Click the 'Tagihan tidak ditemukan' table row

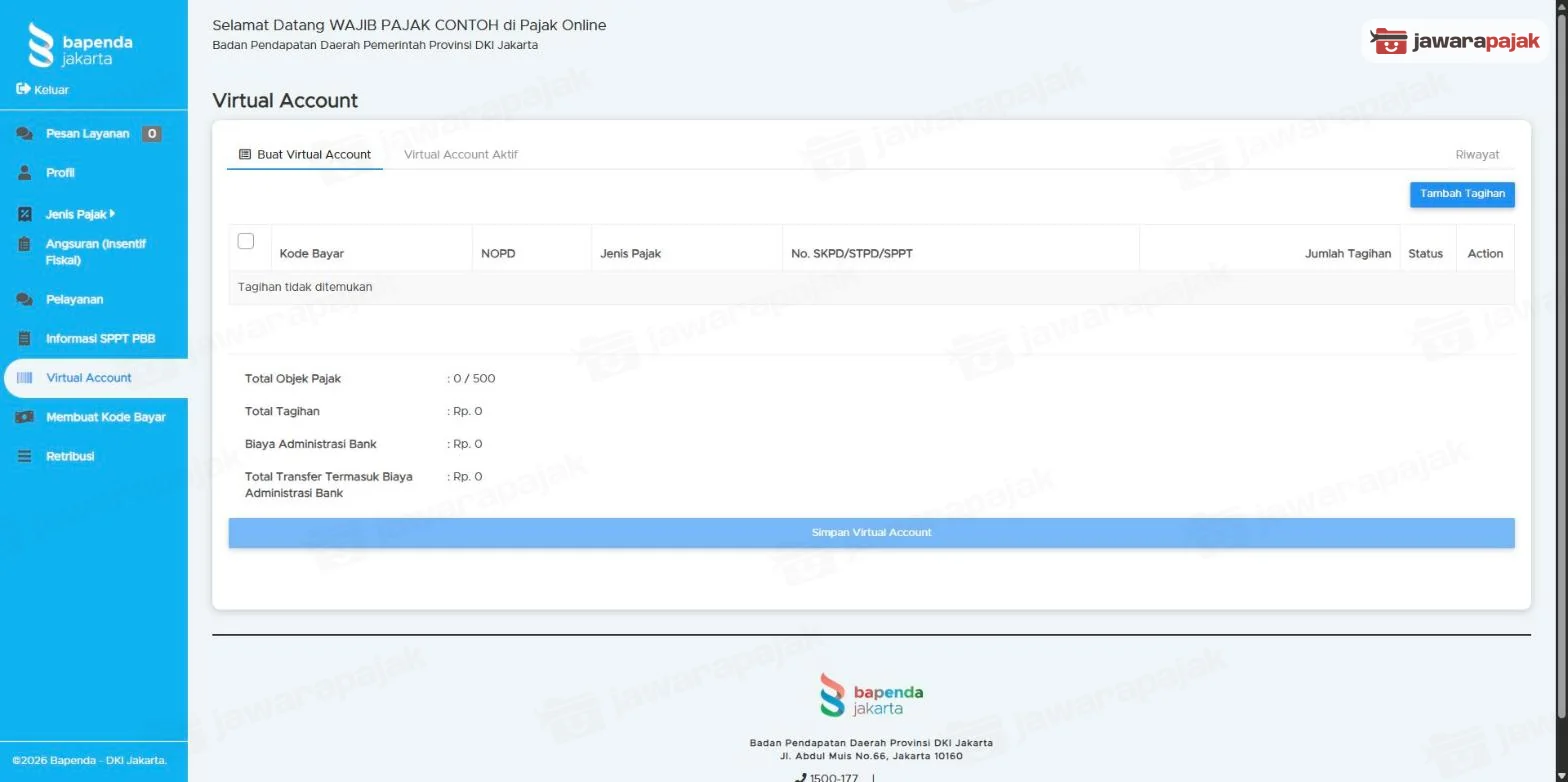871,287
